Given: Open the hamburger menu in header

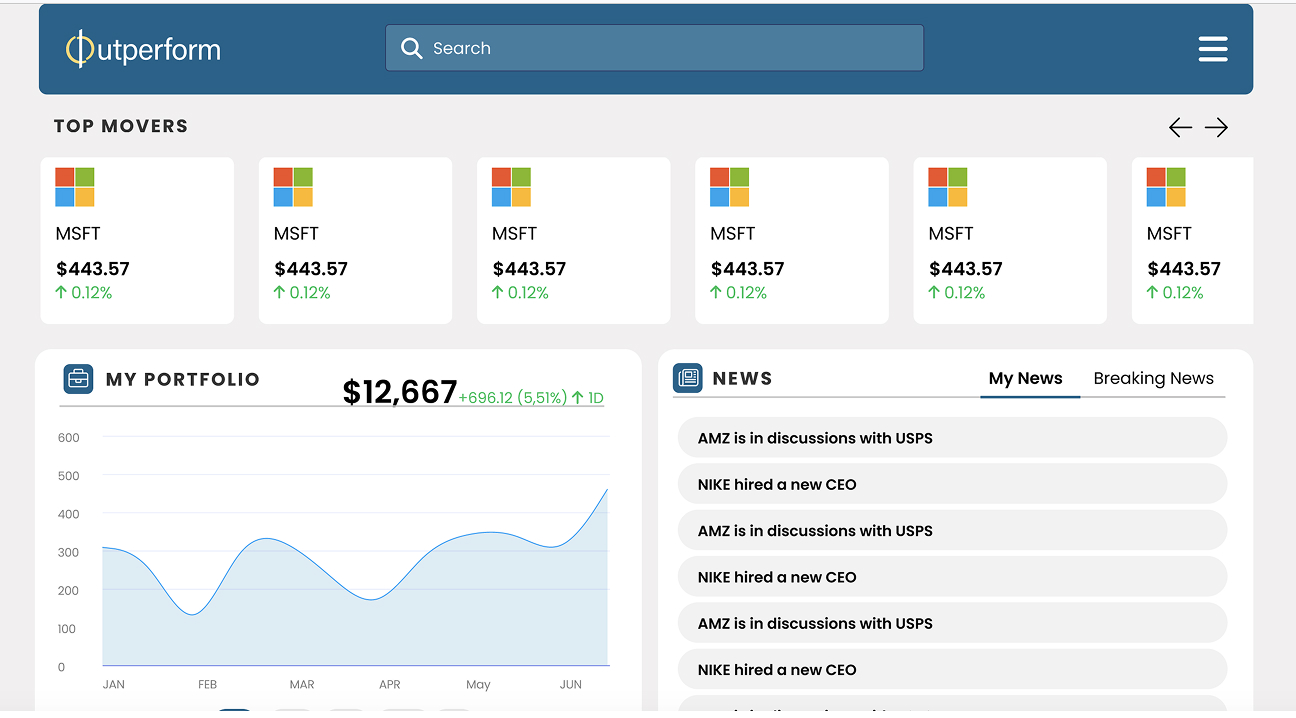Looking at the screenshot, I should pyautogui.click(x=1212, y=49).
